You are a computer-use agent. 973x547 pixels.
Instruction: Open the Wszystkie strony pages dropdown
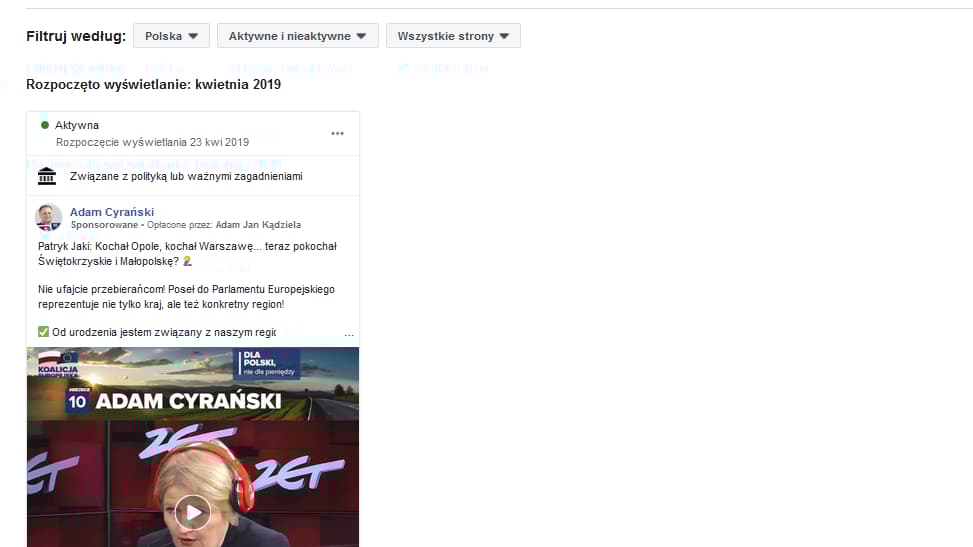(453, 36)
